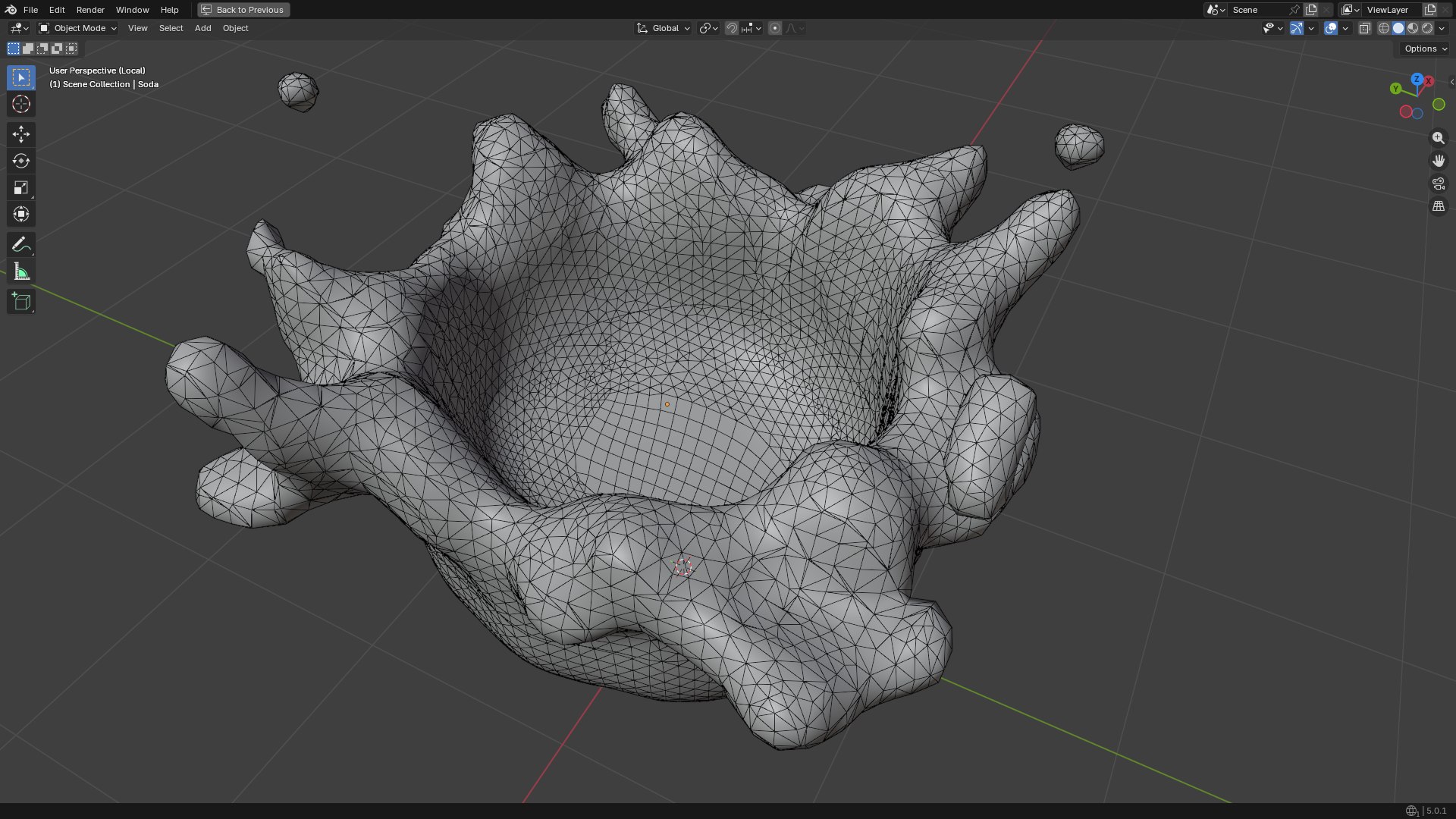Open the Options dropdown

[x=1424, y=49]
